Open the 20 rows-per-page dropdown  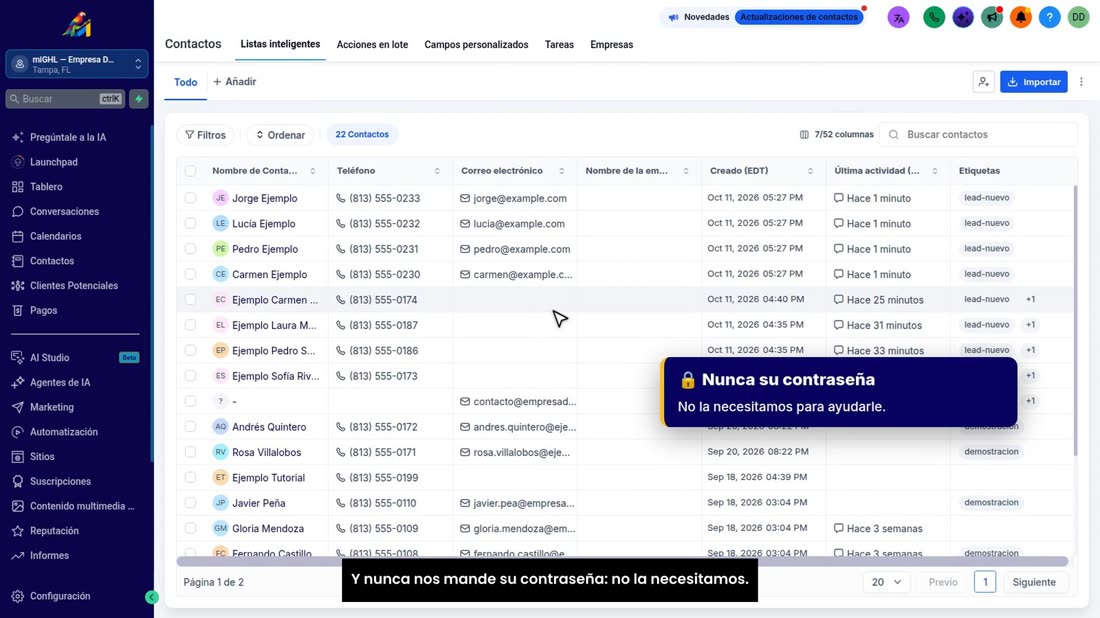[886, 582]
